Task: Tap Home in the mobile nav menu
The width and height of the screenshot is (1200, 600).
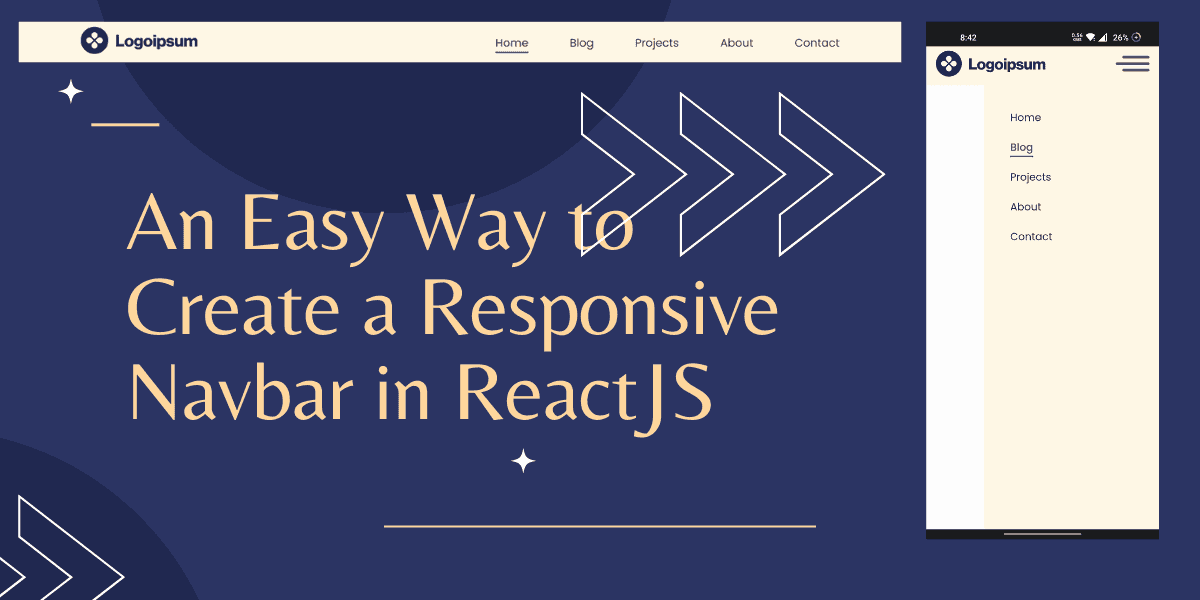Action: [x=1025, y=117]
